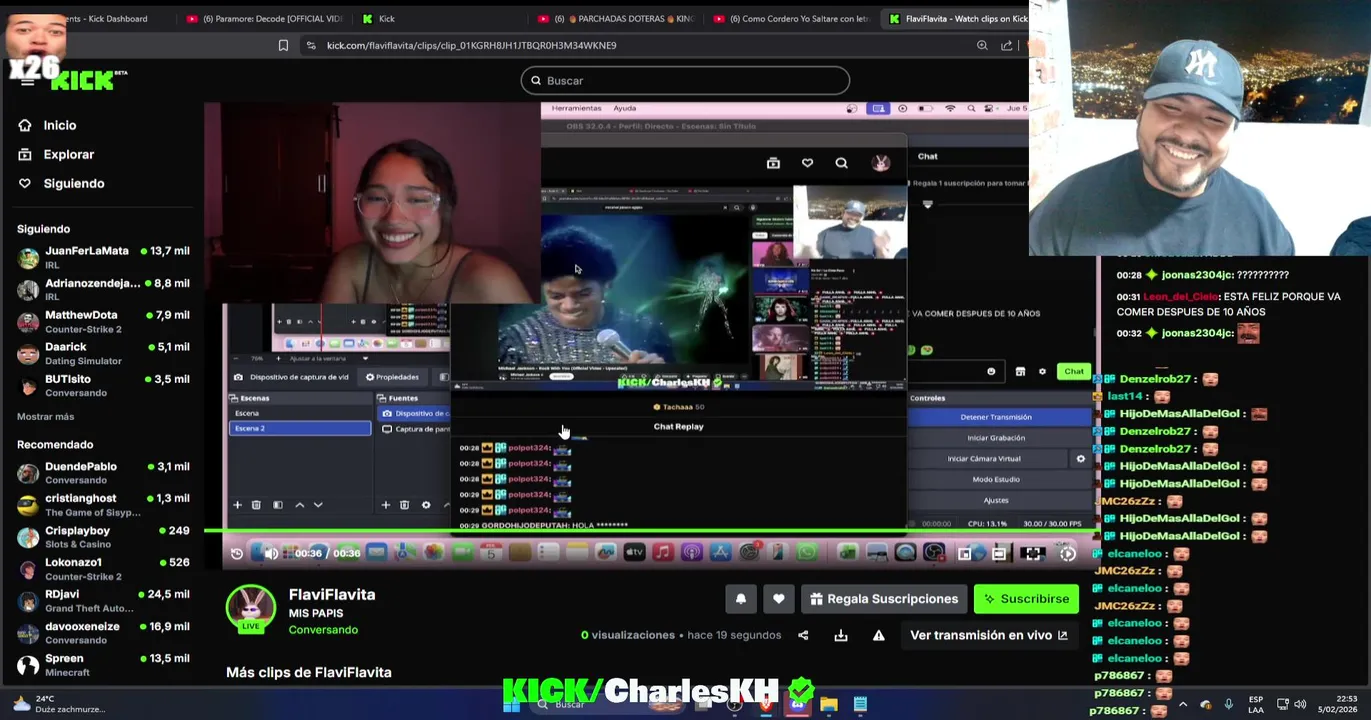
Task: Open the Adrianozendeja channel in the sidebar
Action: point(103,289)
